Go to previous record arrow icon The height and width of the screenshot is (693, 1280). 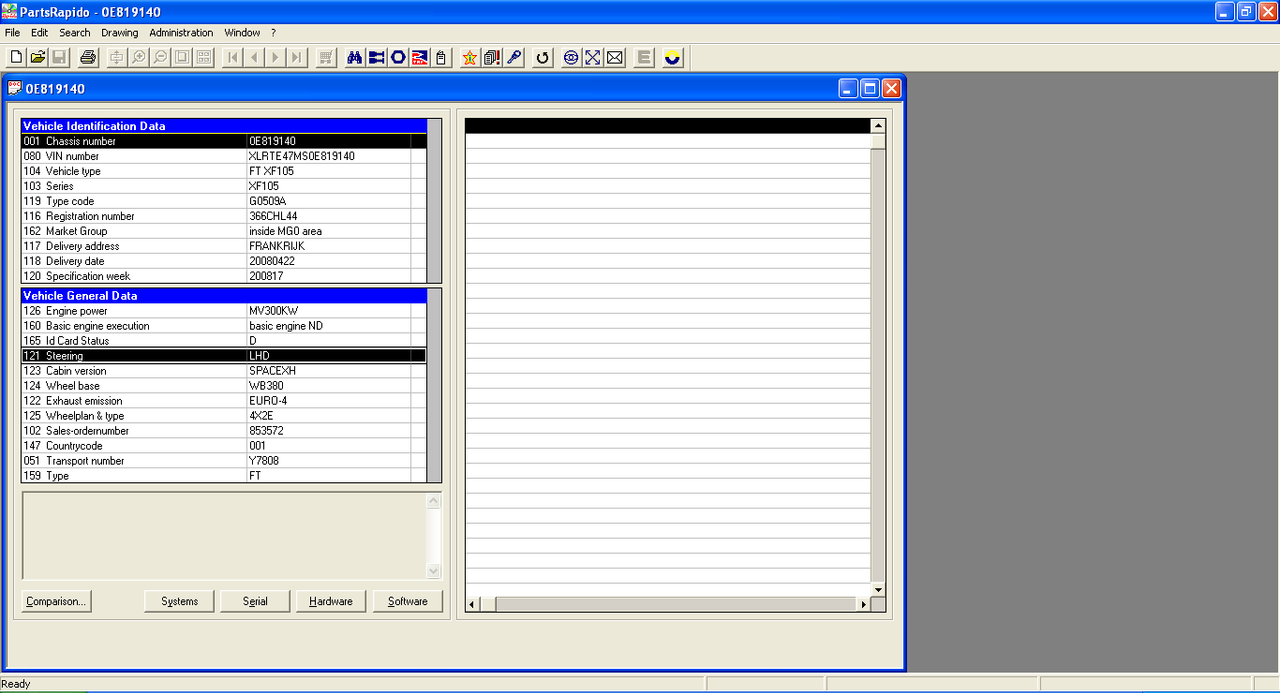tap(254, 58)
